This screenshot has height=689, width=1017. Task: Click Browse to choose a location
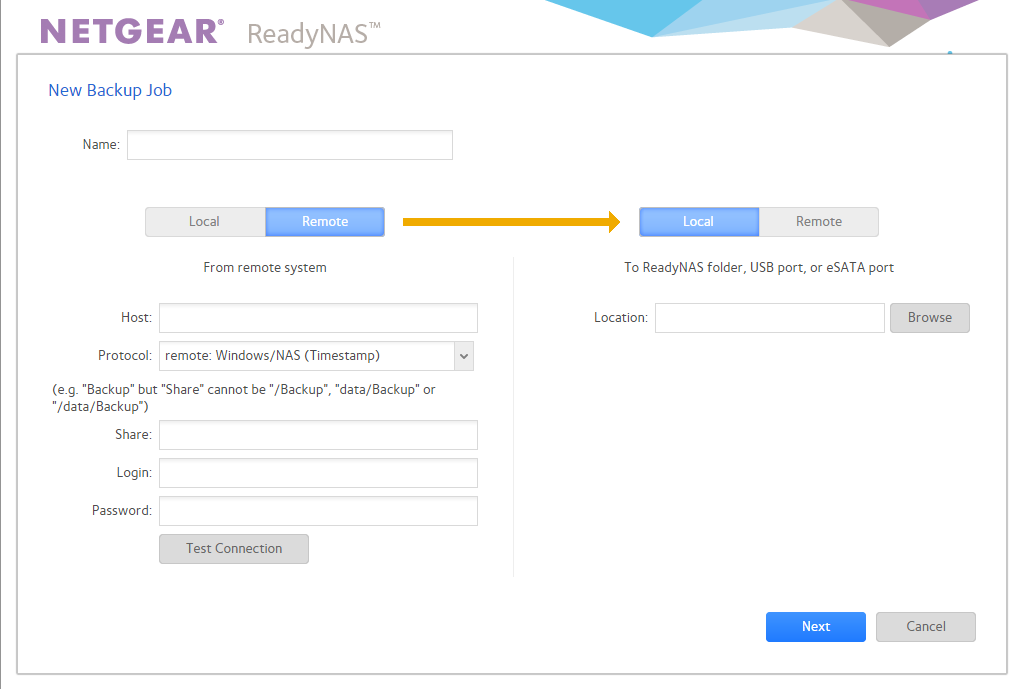(929, 318)
